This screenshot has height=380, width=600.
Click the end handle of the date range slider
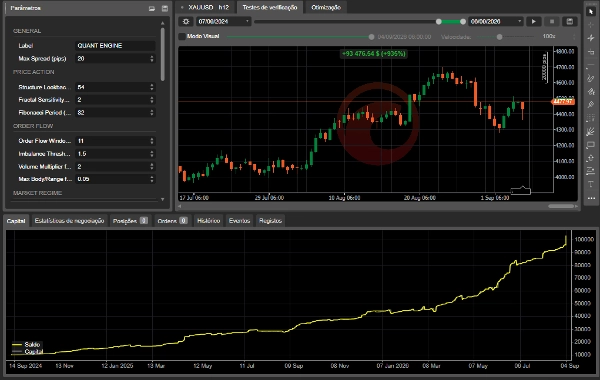pyautogui.click(x=463, y=22)
